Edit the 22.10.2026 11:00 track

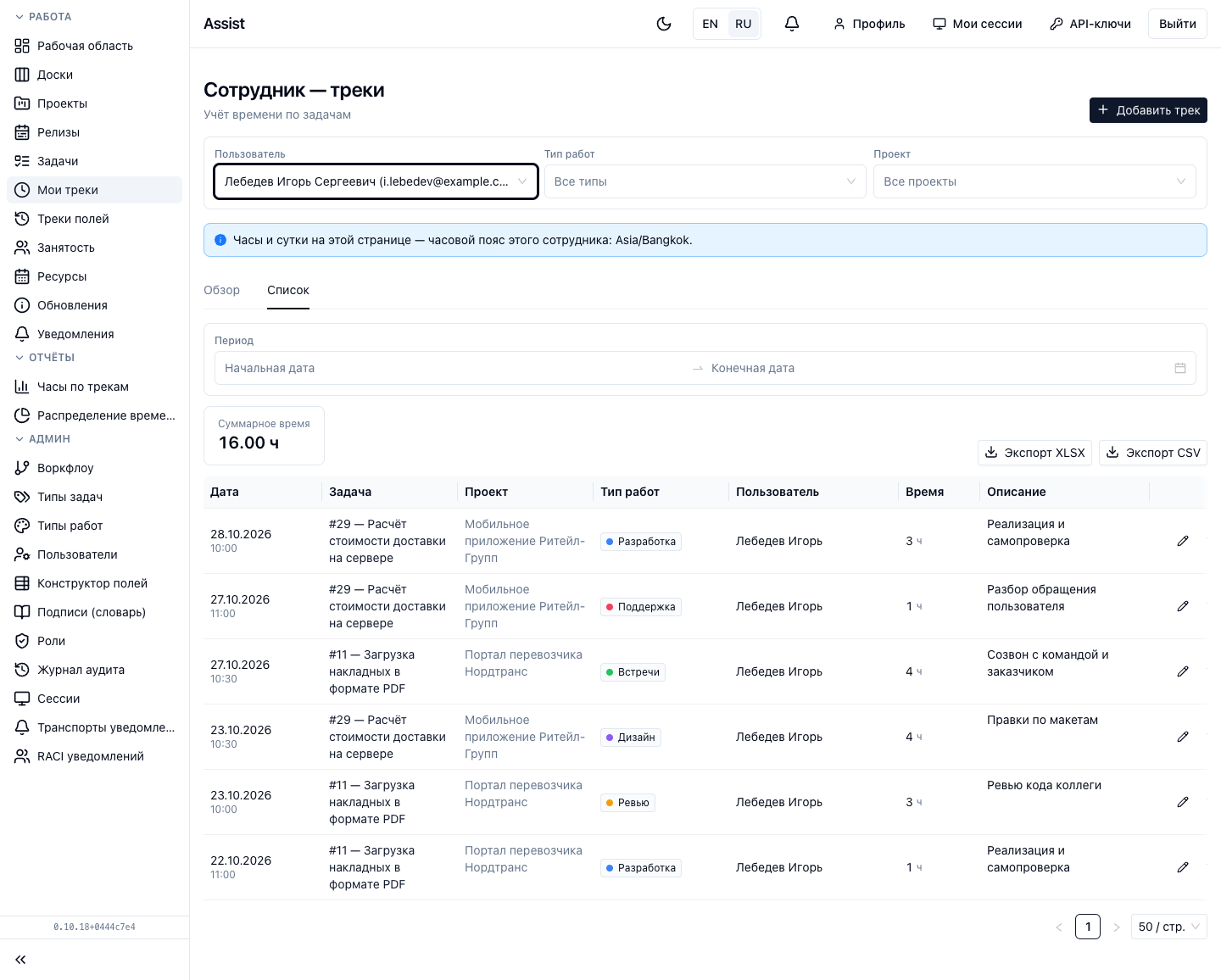coord(1183,867)
